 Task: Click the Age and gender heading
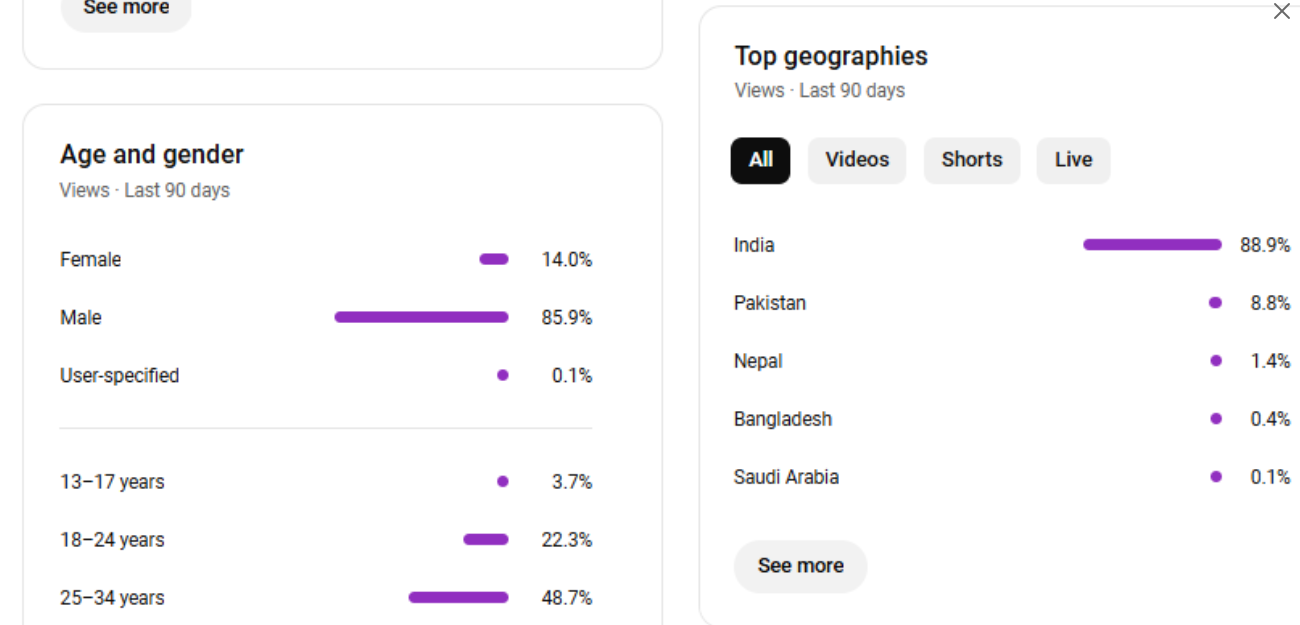(x=151, y=155)
